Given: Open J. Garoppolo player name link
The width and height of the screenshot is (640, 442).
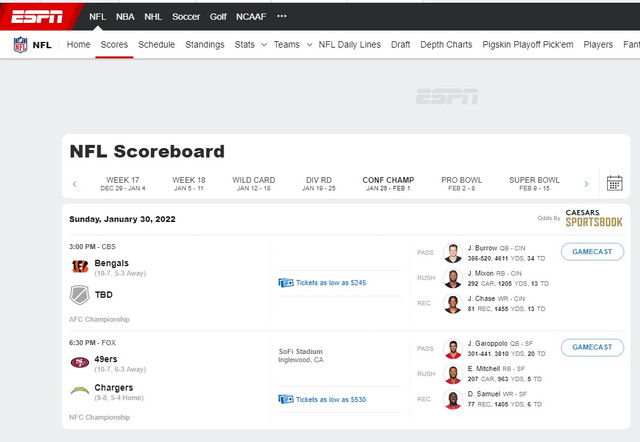Looking at the screenshot, I should pyautogui.click(x=487, y=344).
